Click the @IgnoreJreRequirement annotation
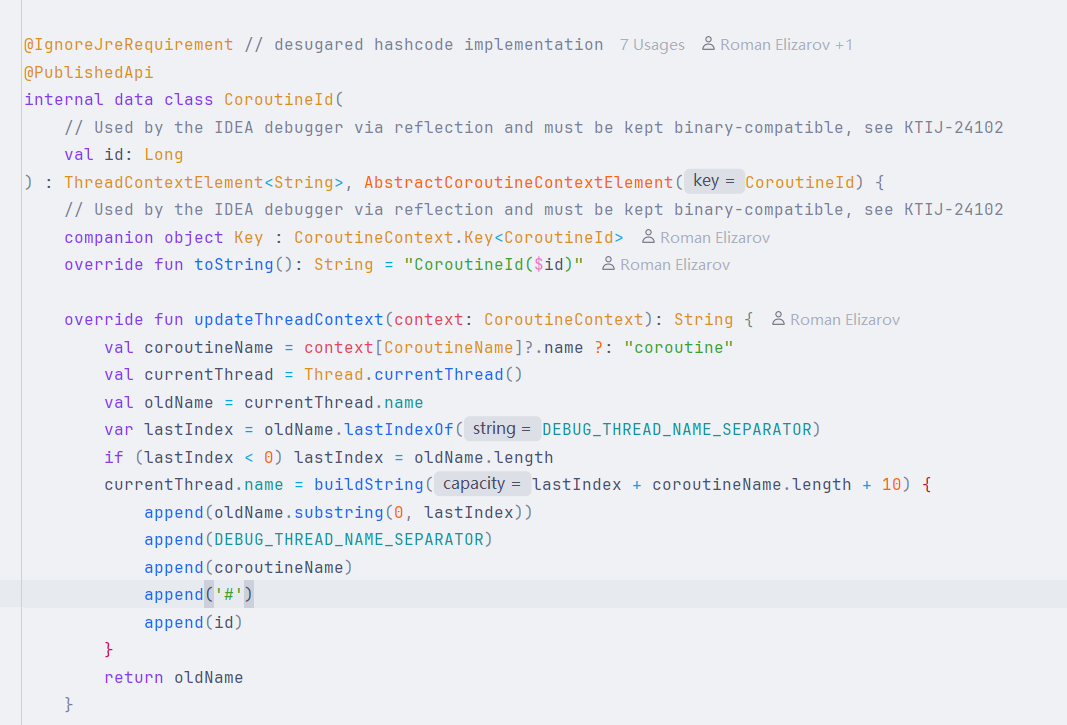 pyautogui.click(x=129, y=45)
